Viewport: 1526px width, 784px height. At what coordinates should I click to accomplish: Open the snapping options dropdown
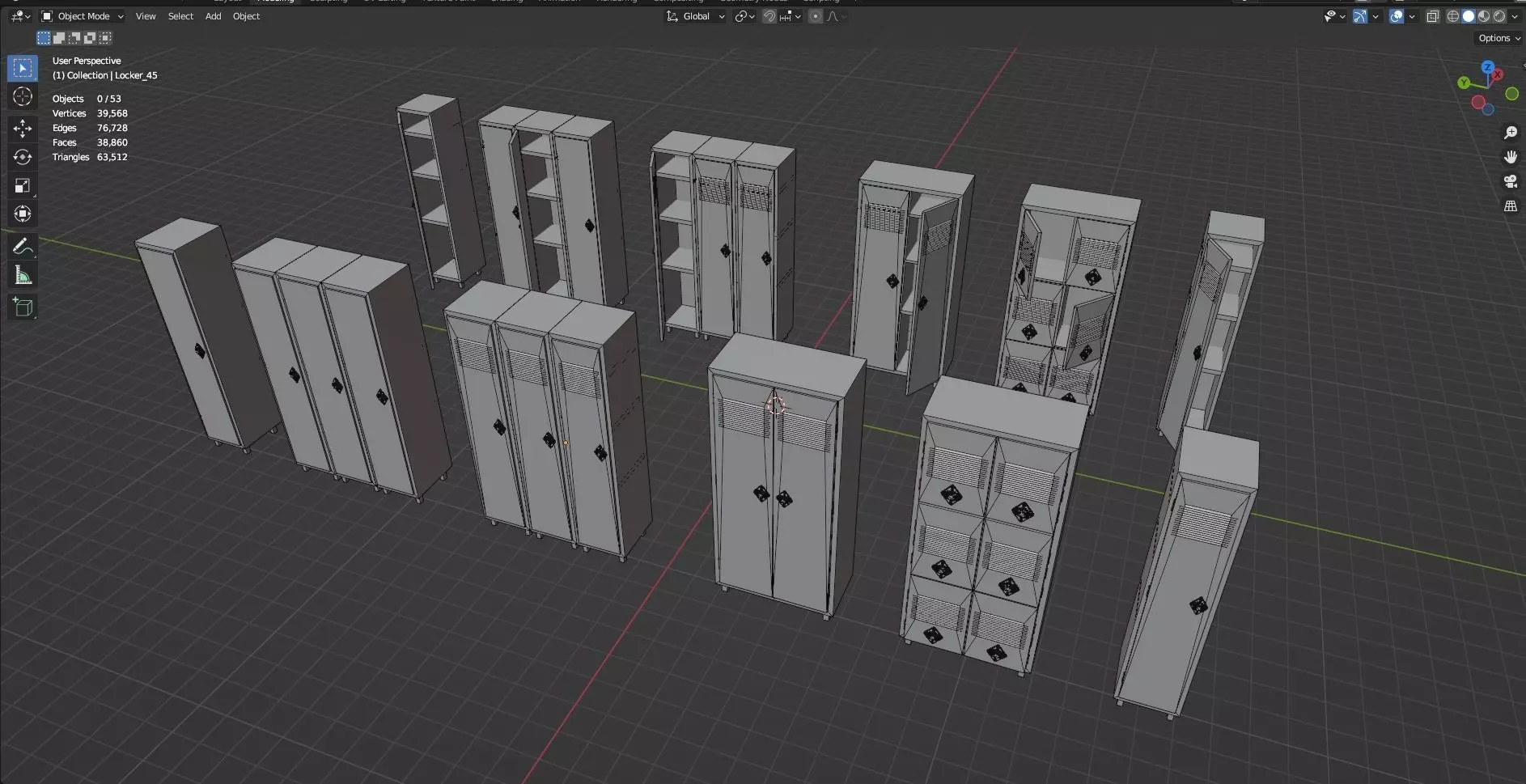pyautogui.click(x=790, y=16)
